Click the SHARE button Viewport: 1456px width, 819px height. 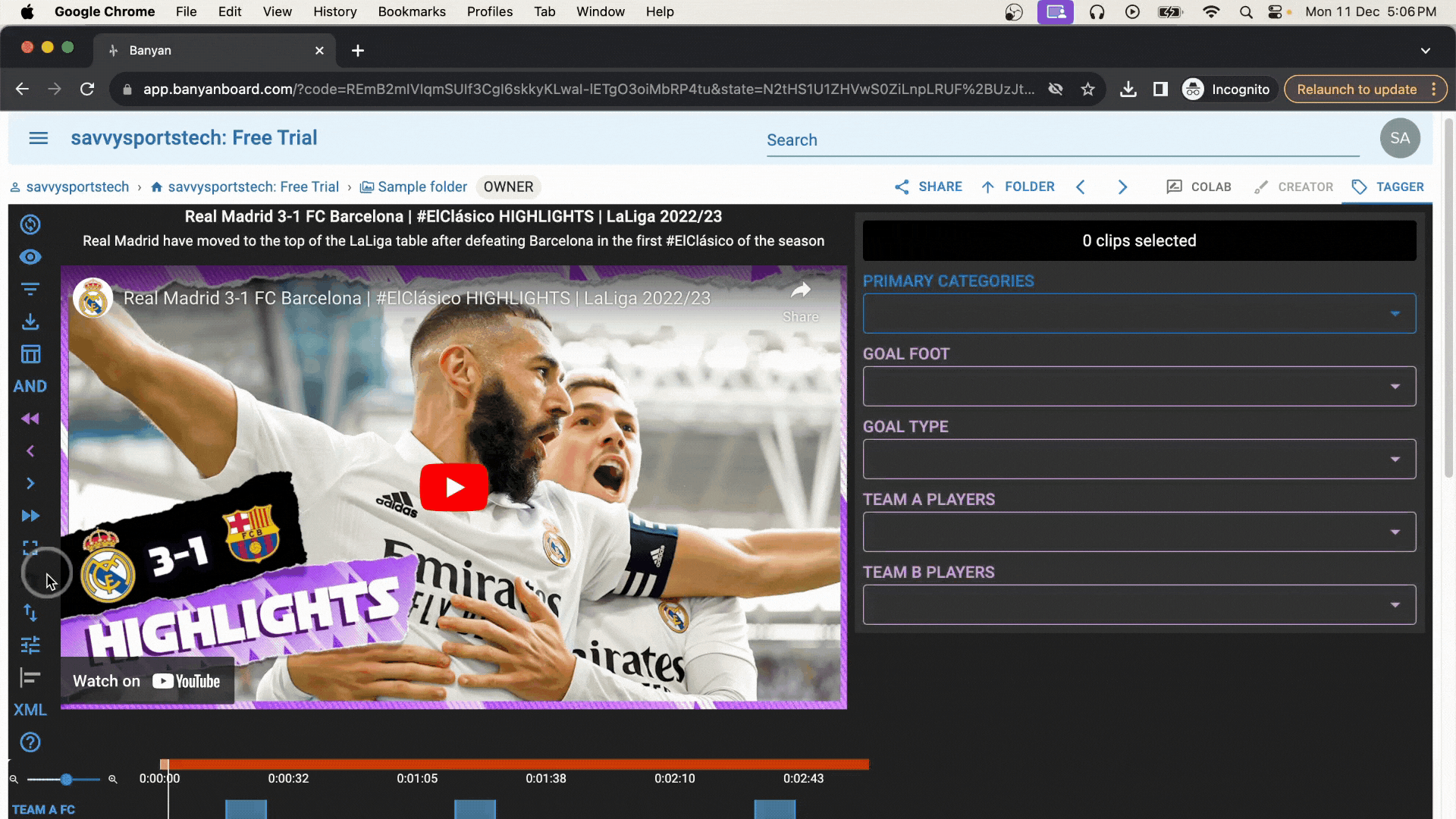(x=928, y=187)
